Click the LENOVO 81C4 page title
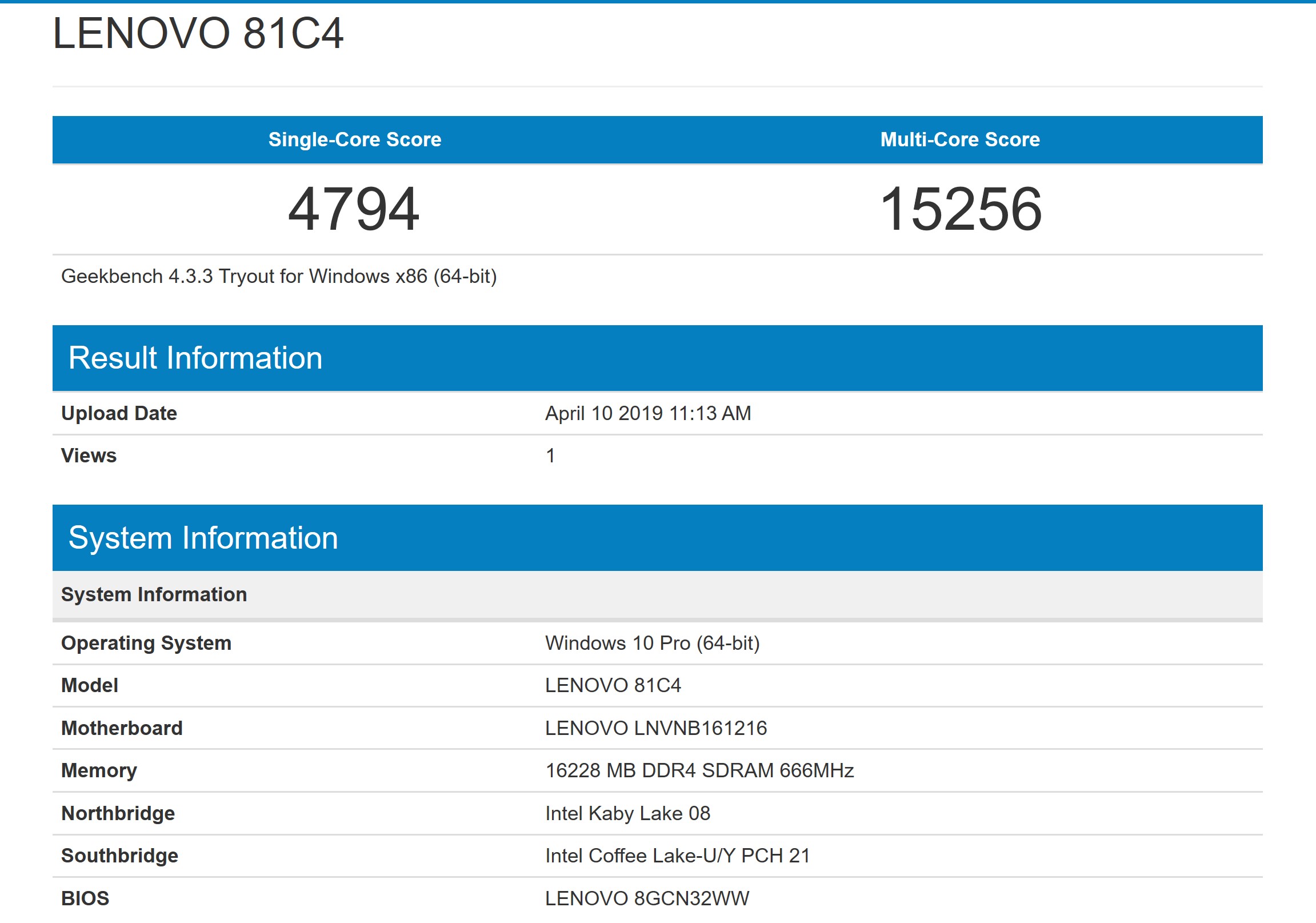This screenshot has width=1316, height=923. click(198, 33)
